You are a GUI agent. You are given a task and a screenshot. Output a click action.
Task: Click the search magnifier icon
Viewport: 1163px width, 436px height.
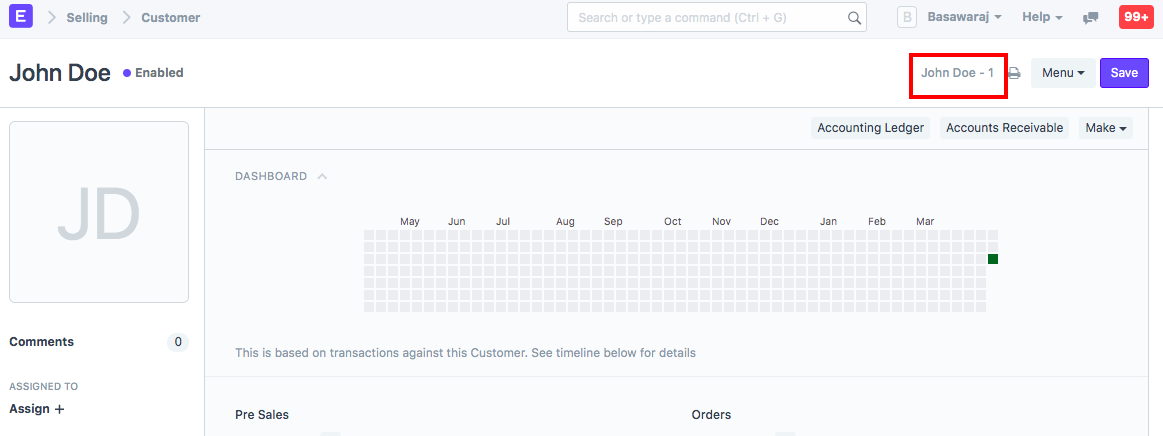click(x=854, y=18)
